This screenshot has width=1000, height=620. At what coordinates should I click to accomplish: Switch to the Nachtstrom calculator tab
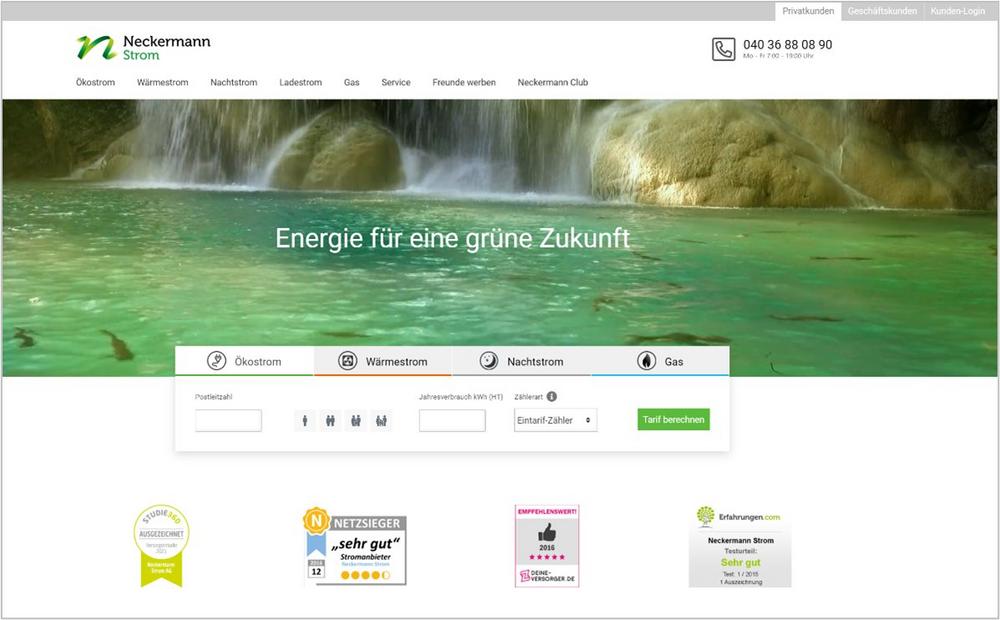coord(521,362)
